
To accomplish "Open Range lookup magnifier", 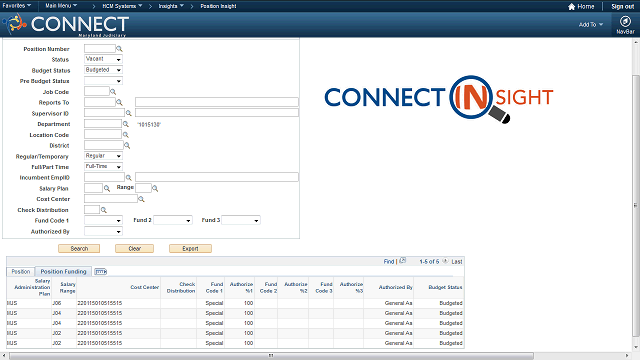I will click(x=155, y=188).
